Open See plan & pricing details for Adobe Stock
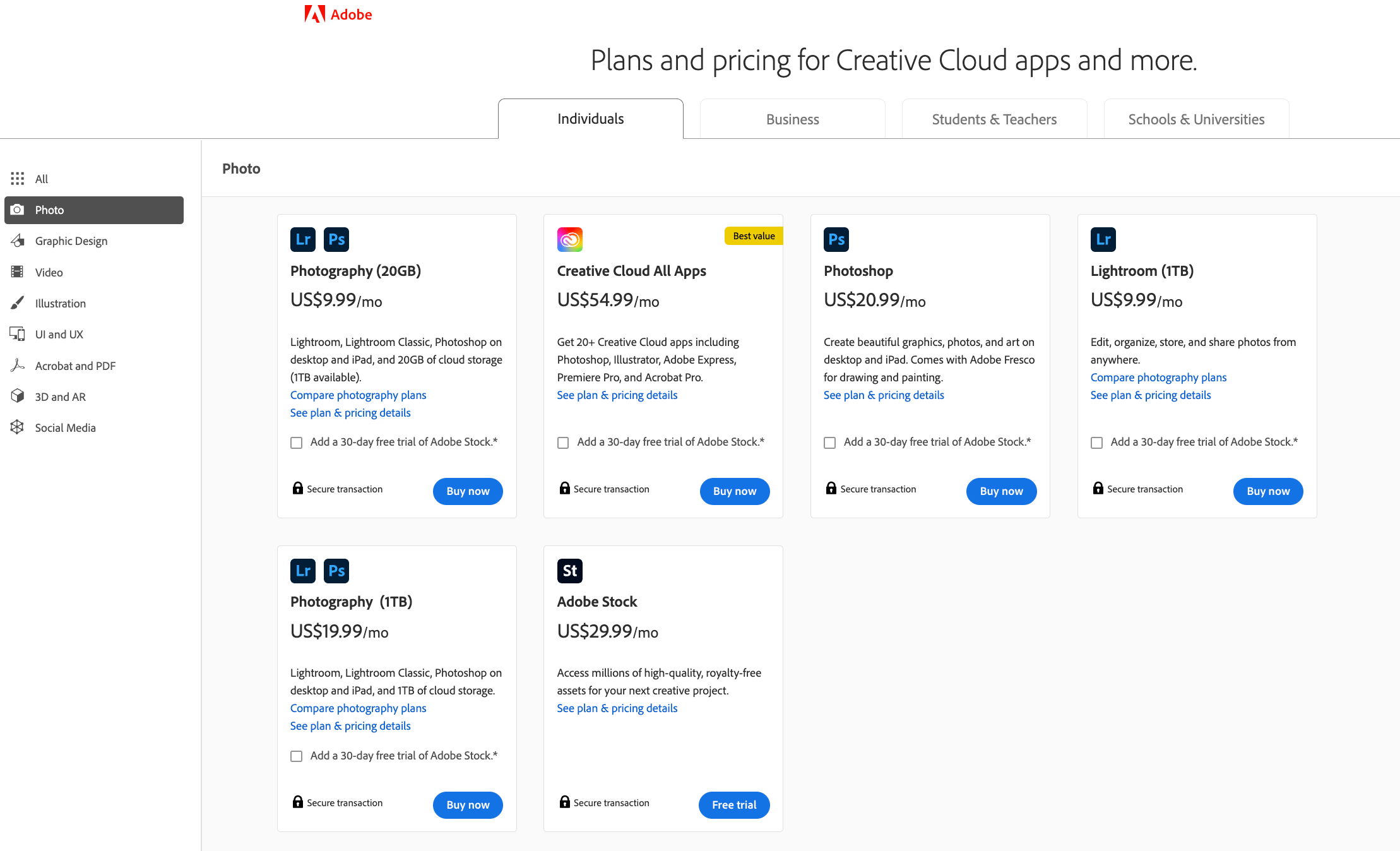Screen dimensions: 1400x851 (x=617, y=708)
